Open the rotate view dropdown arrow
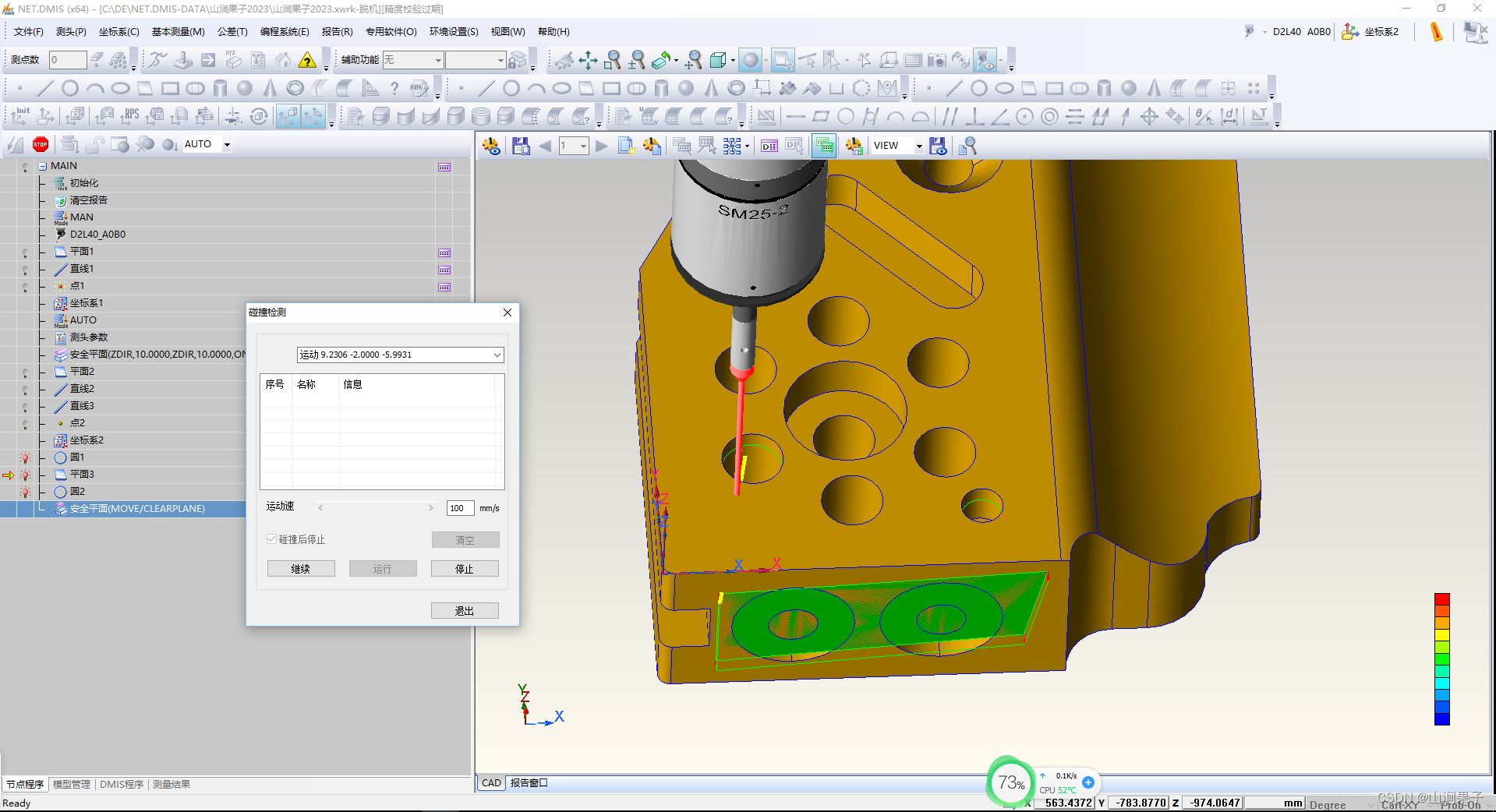The height and width of the screenshot is (812, 1496). (676, 60)
